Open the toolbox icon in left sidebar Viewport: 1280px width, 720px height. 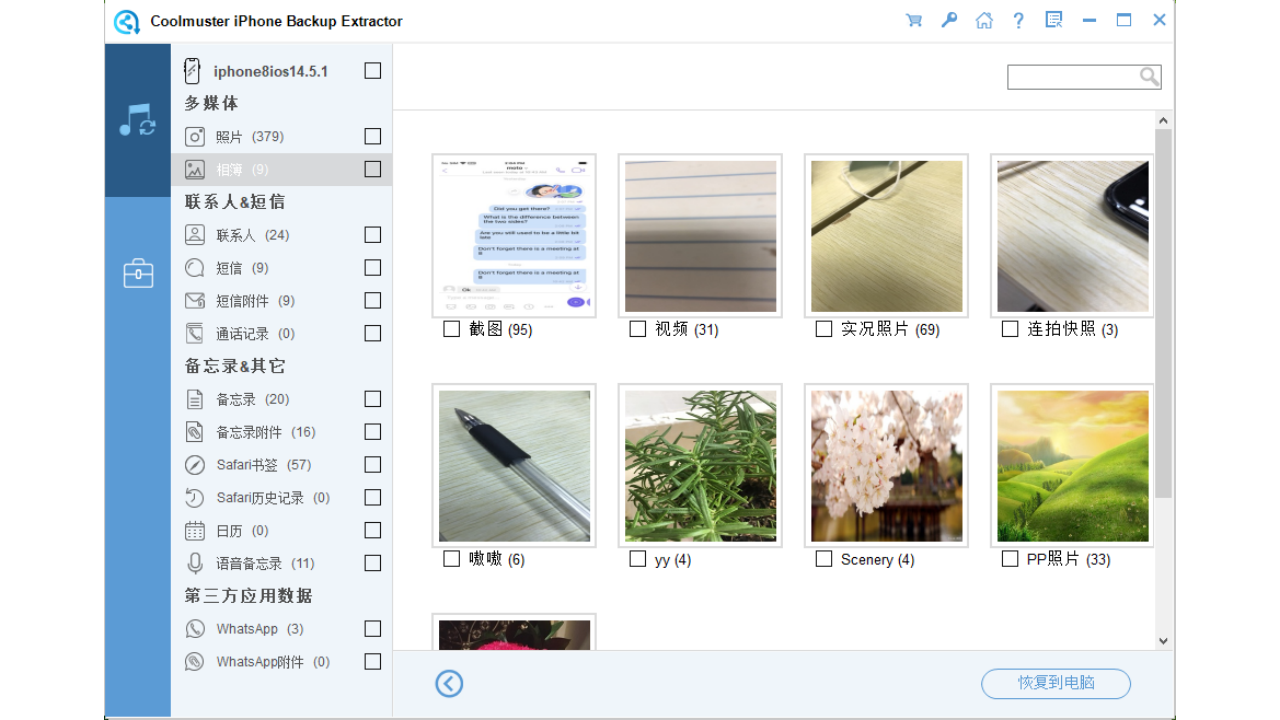click(137, 272)
